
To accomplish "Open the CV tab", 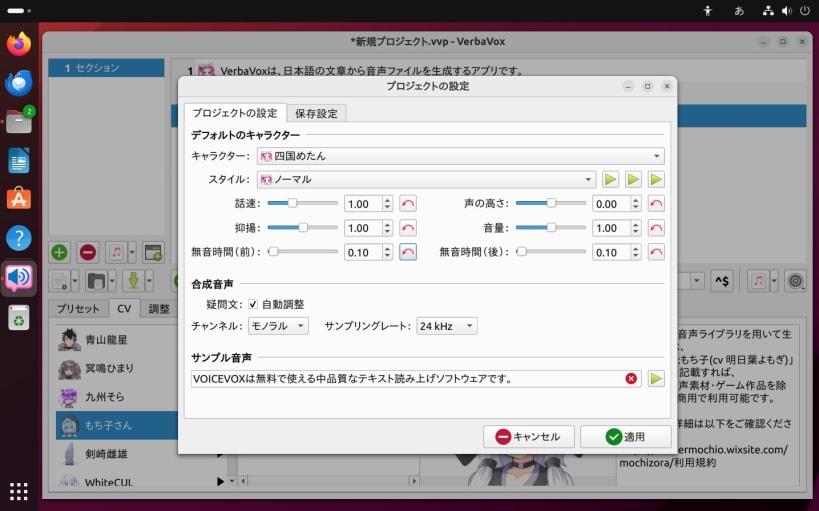I will 124,309.
